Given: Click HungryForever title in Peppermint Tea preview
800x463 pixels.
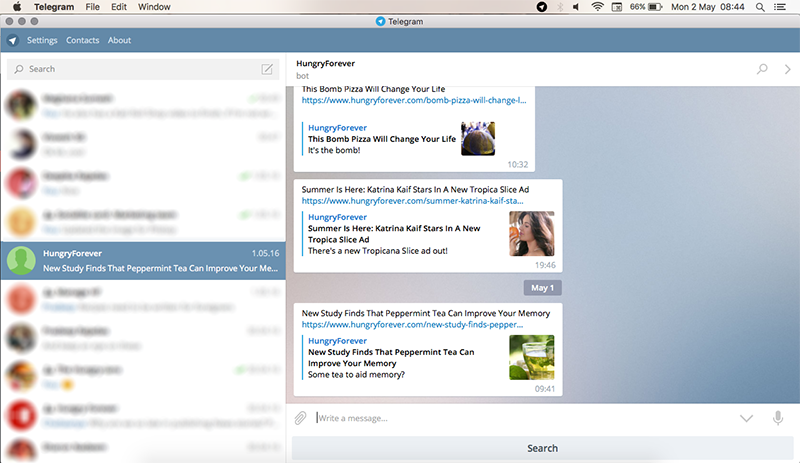Looking at the screenshot, I should (x=337, y=340).
